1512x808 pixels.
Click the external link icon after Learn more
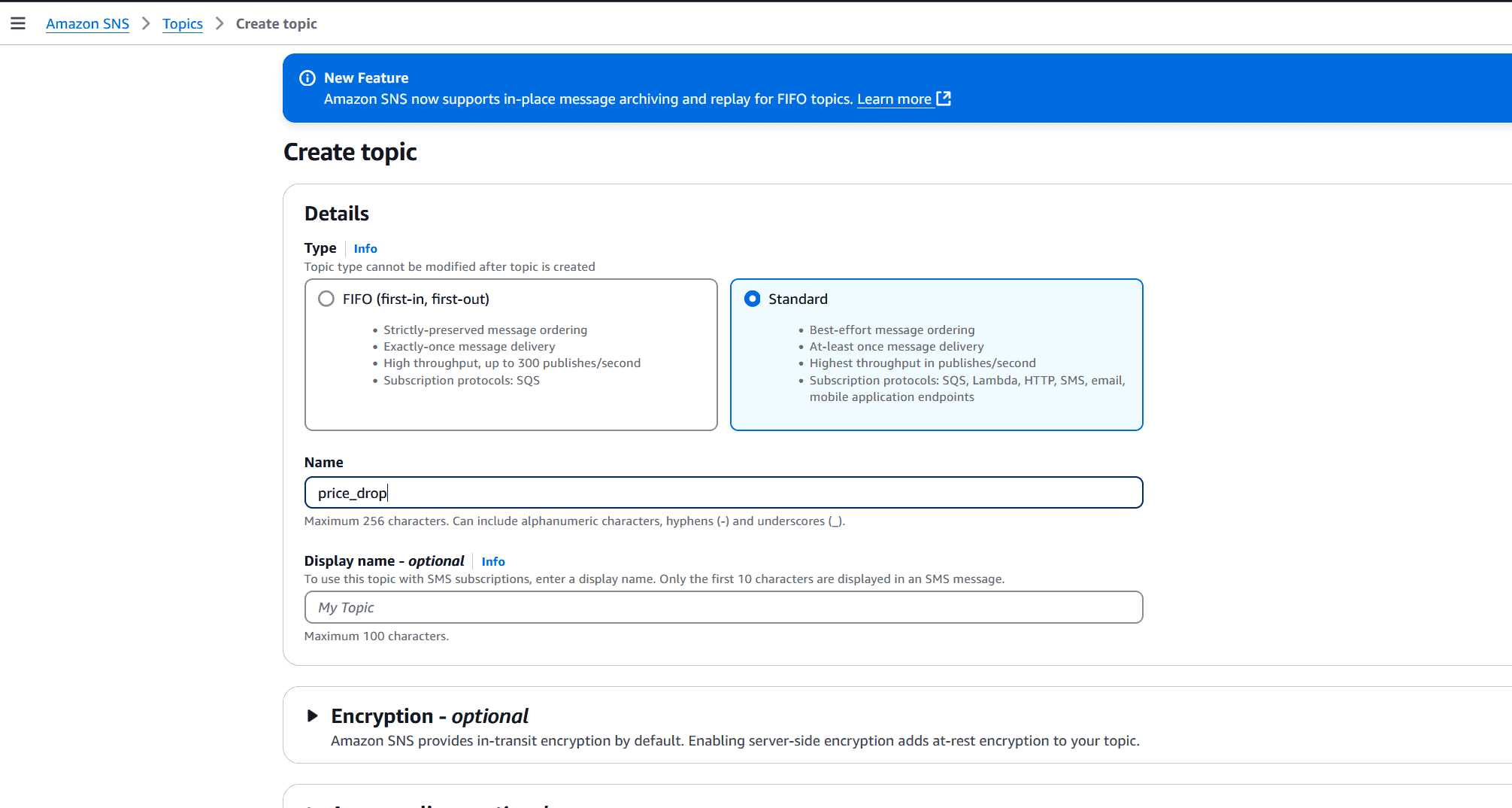coord(944,99)
